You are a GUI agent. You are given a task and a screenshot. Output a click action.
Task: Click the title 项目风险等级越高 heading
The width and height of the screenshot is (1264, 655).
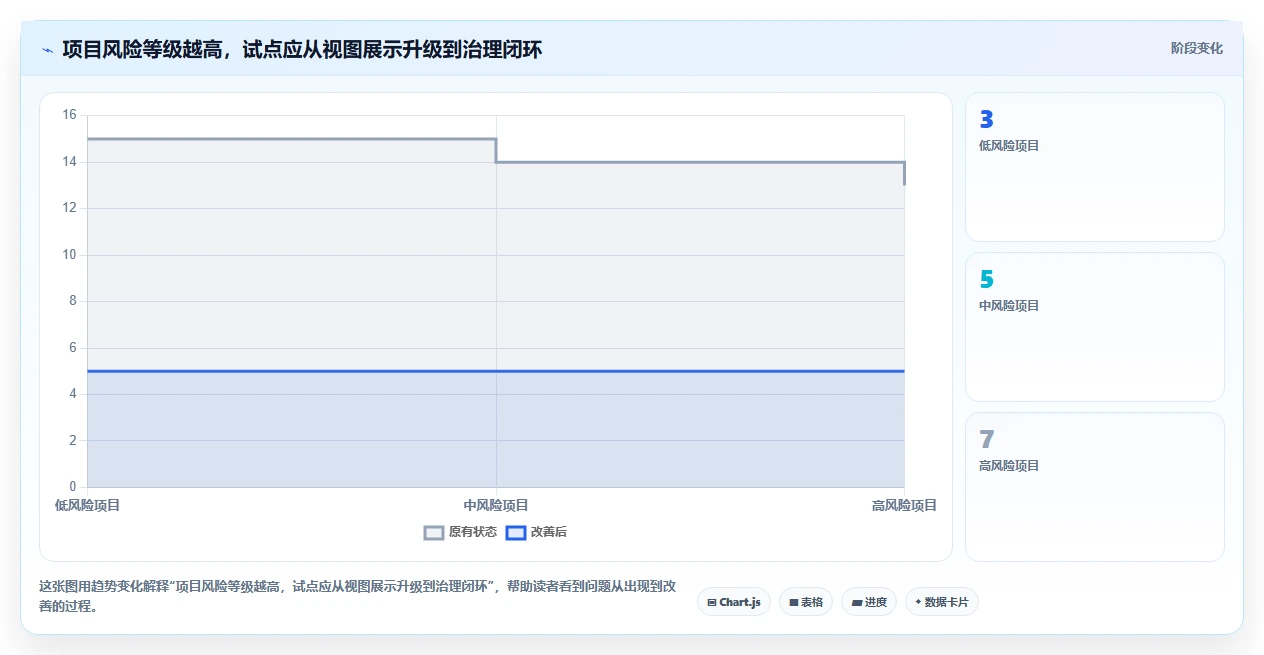coord(302,49)
